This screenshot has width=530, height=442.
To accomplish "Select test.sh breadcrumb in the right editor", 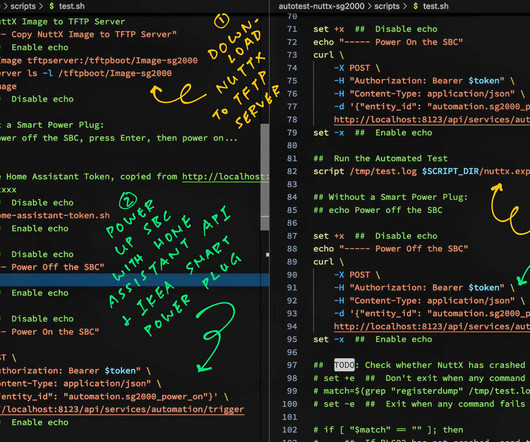I will coord(436,6).
